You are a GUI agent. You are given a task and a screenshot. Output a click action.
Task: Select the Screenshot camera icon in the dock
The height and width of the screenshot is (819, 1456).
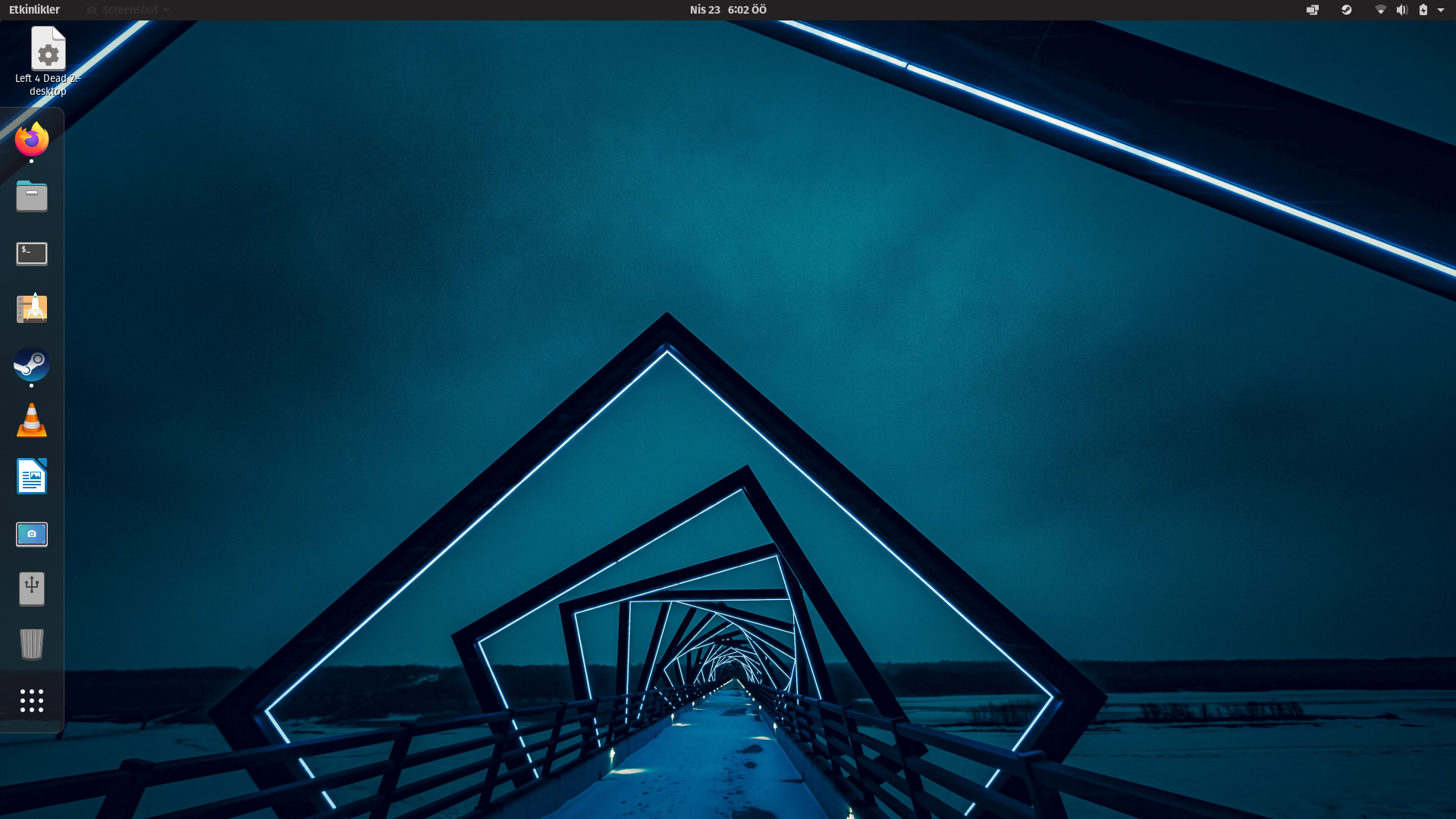click(32, 534)
